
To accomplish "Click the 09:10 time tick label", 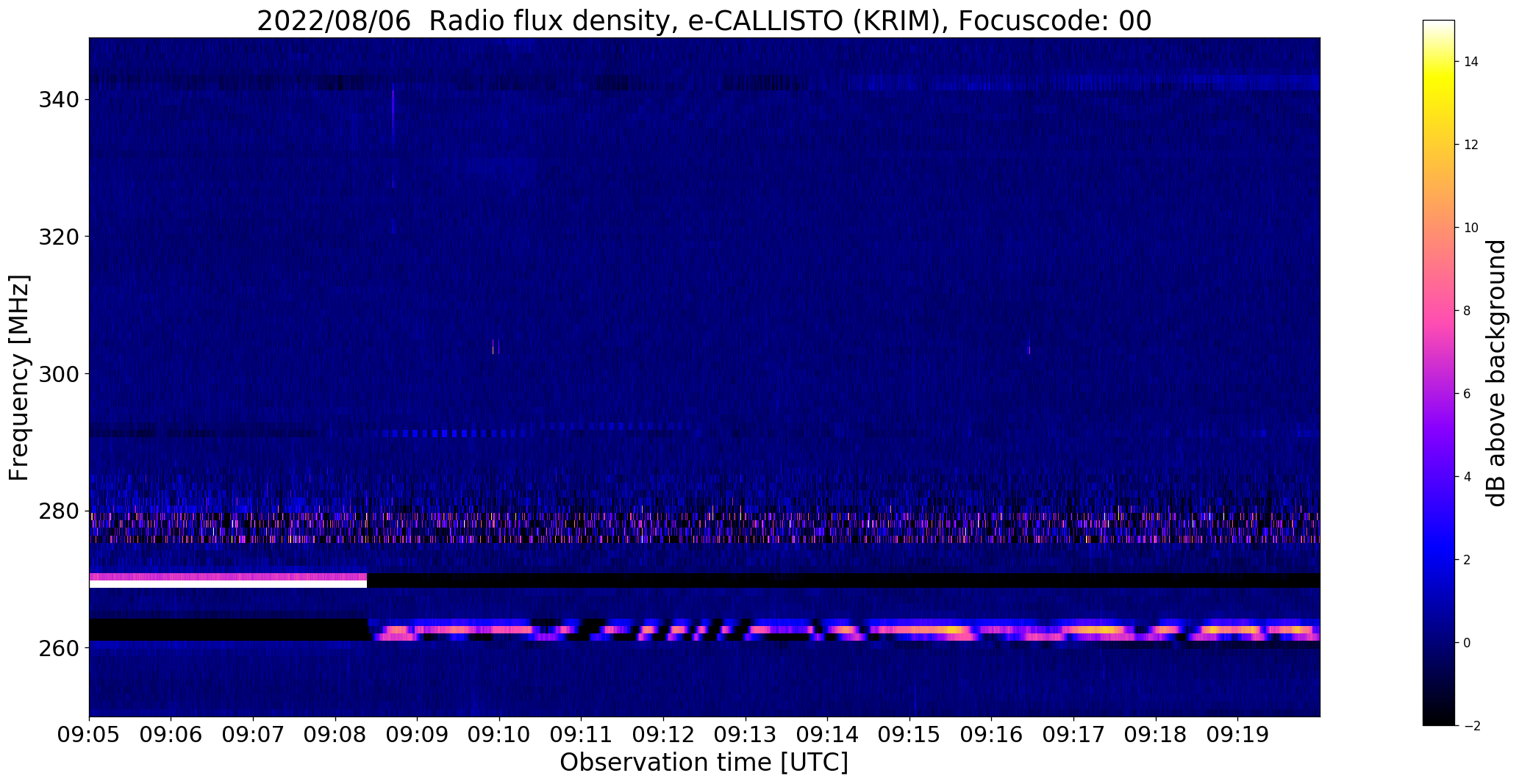I will point(499,736).
